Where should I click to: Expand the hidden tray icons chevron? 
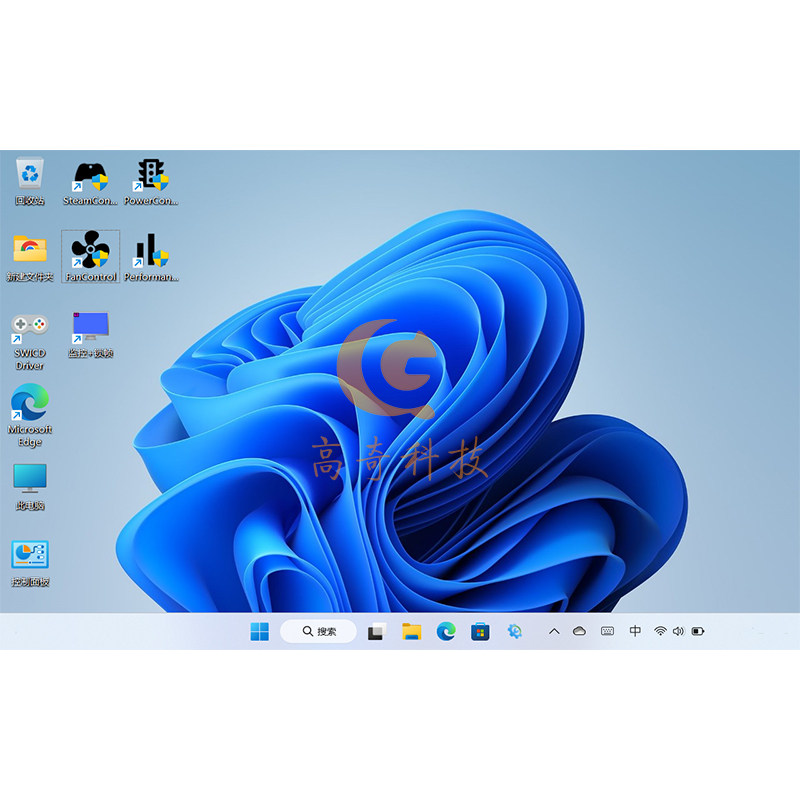[554, 632]
